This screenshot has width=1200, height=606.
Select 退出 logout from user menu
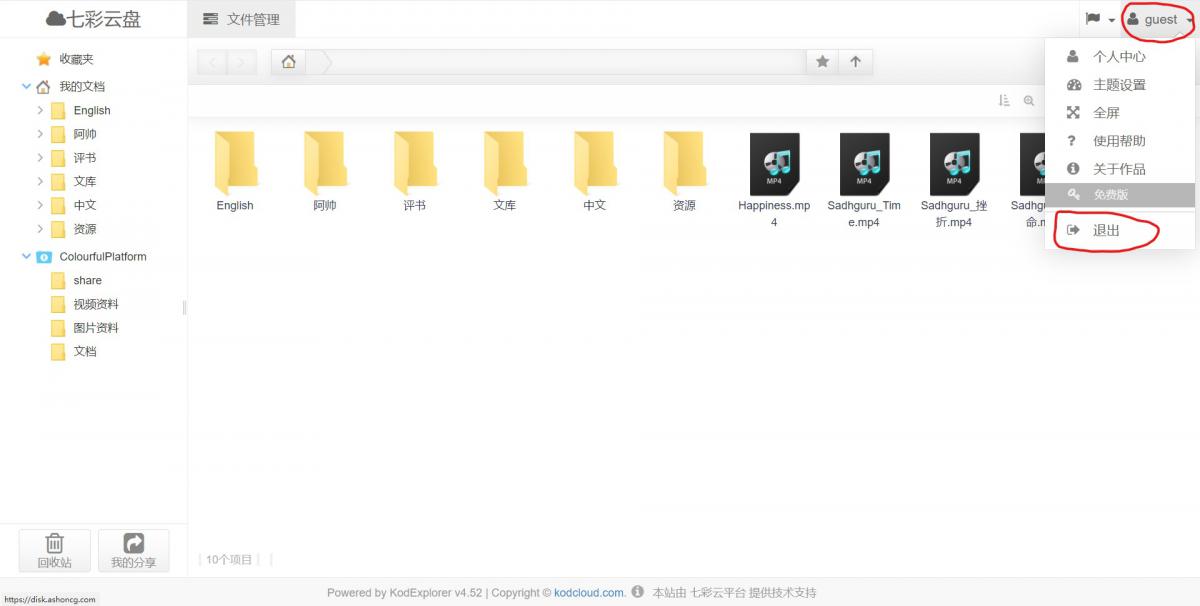[1106, 230]
